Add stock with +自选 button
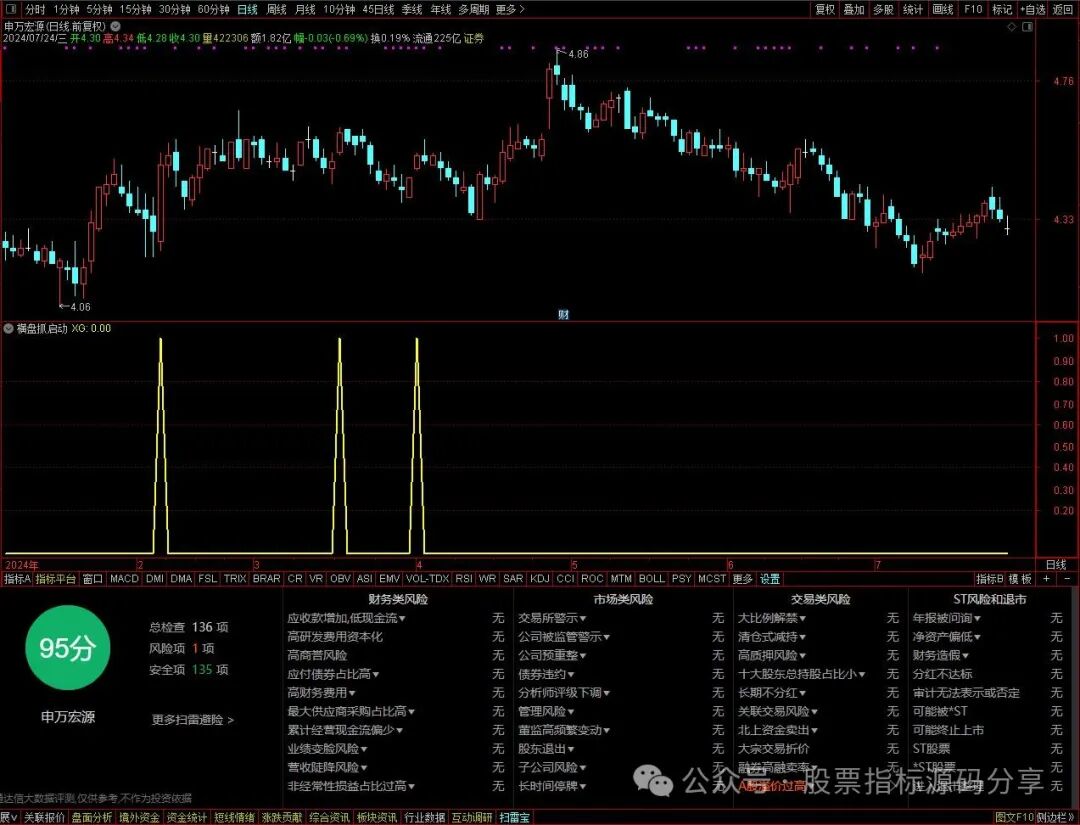1080x825 pixels. (x=1032, y=9)
